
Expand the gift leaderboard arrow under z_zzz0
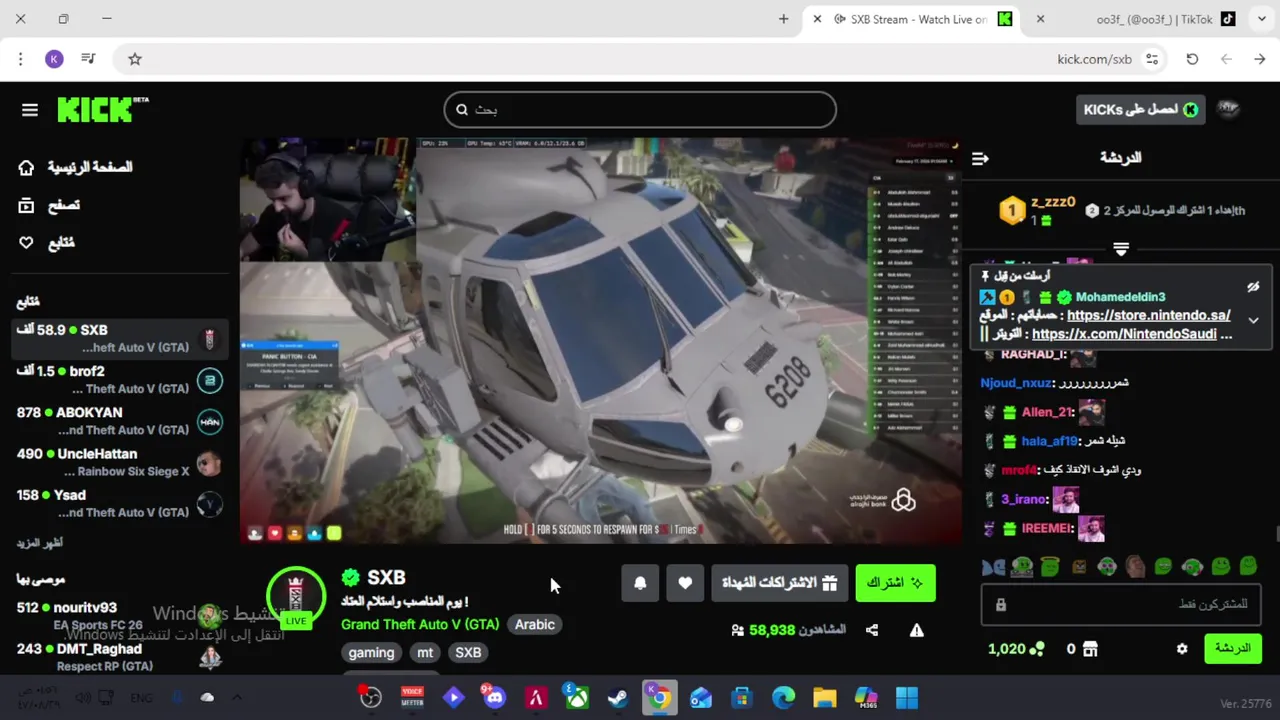click(x=1121, y=249)
